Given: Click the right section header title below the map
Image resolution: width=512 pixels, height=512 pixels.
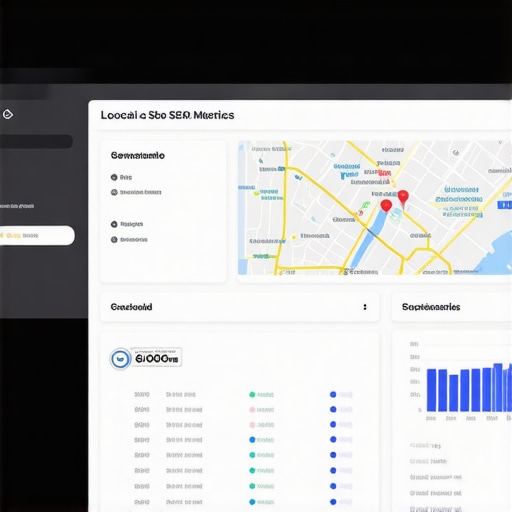Looking at the screenshot, I should coord(431,307).
